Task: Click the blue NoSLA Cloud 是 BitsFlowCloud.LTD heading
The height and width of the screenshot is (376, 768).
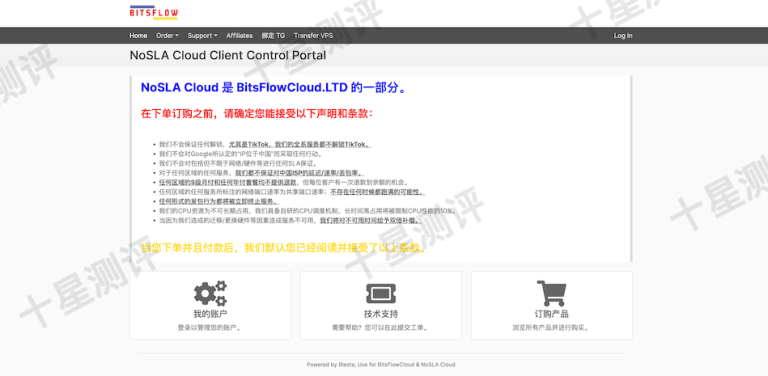Action: click(274, 88)
